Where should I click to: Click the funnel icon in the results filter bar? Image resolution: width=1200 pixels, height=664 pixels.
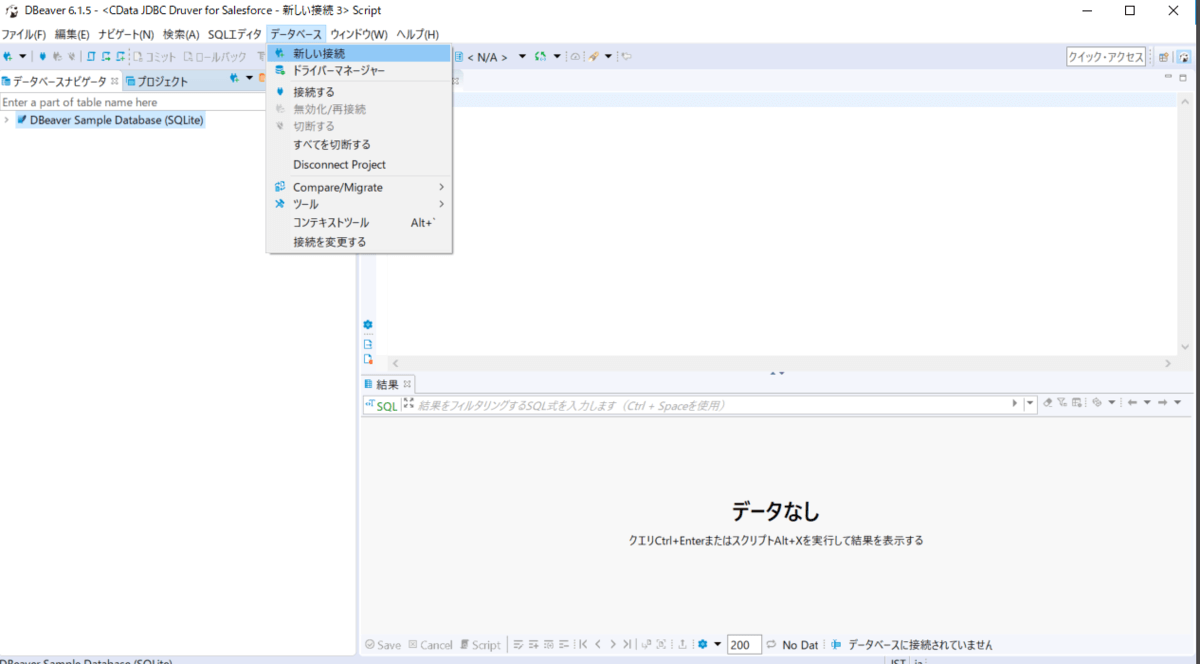coord(1062,403)
